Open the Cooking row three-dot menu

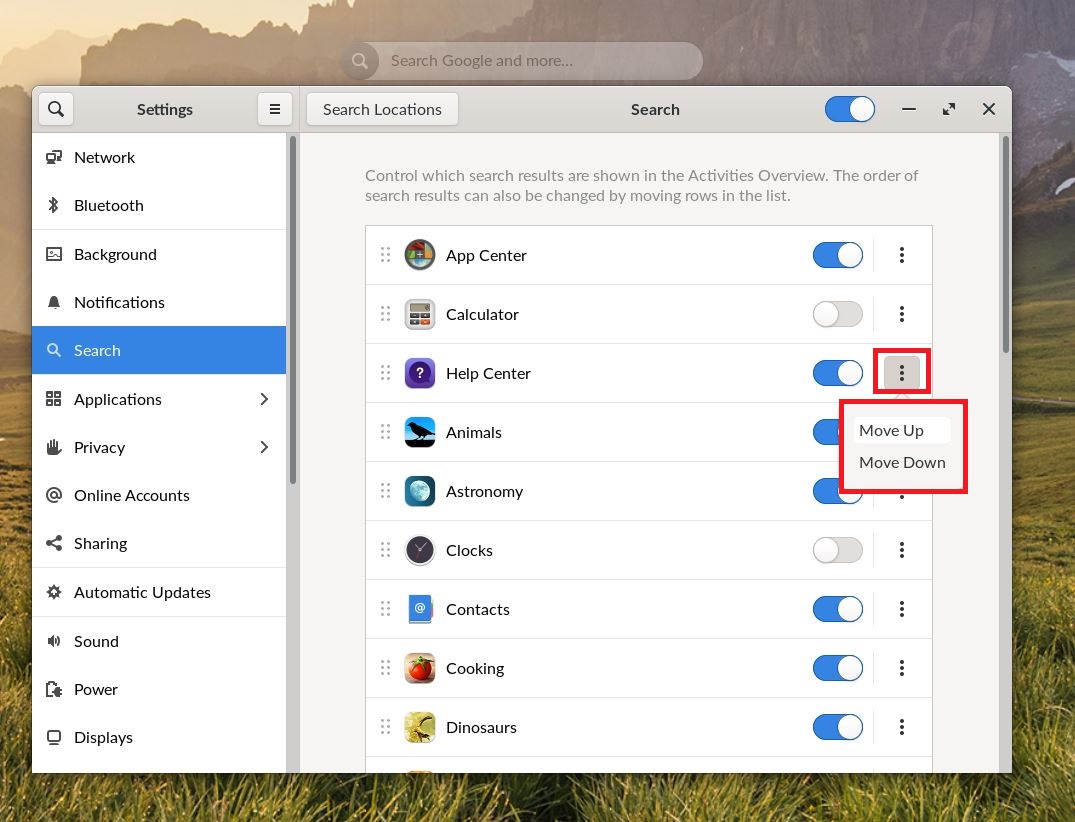(x=902, y=668)
